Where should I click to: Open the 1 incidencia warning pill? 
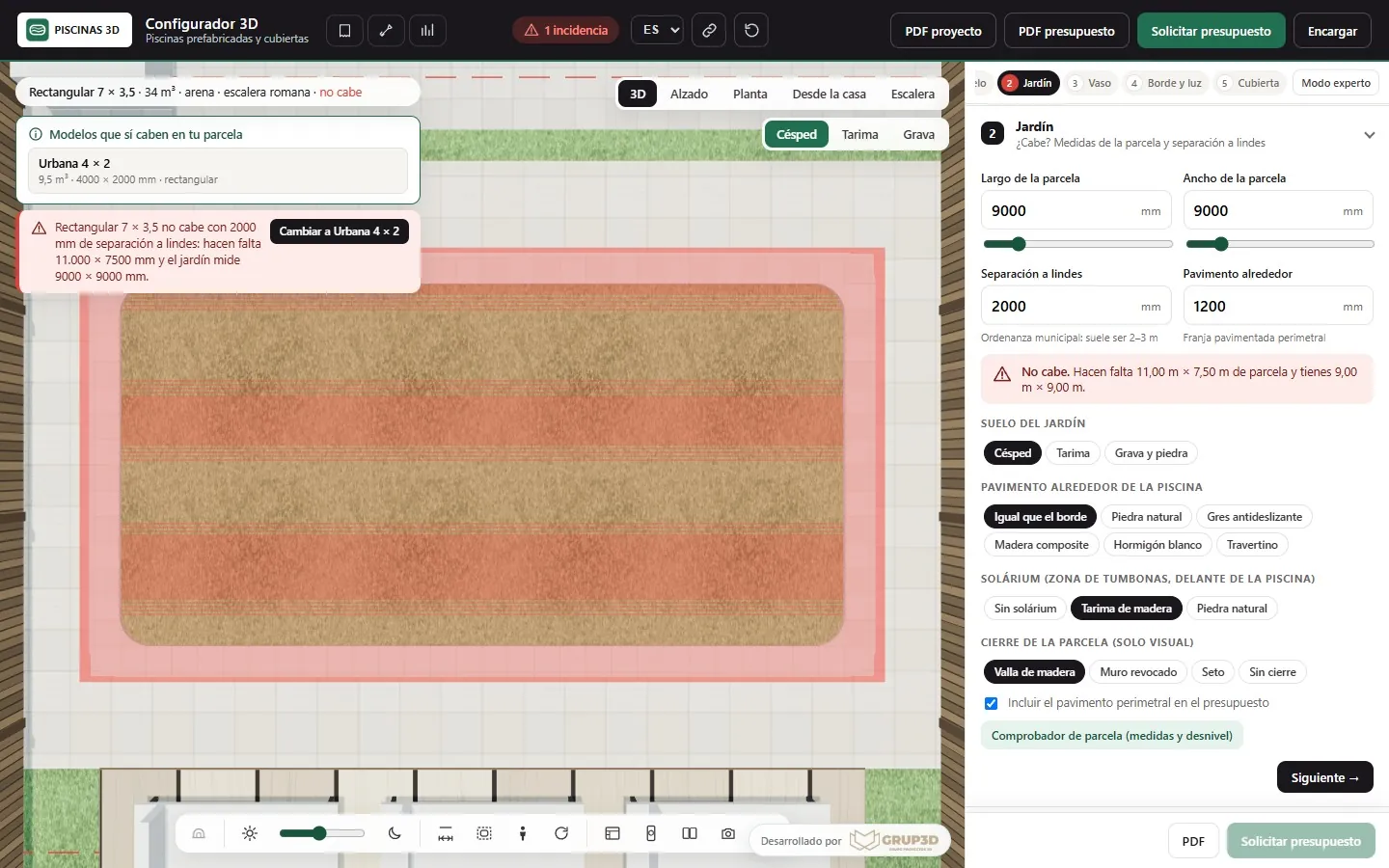click(566, 31)
